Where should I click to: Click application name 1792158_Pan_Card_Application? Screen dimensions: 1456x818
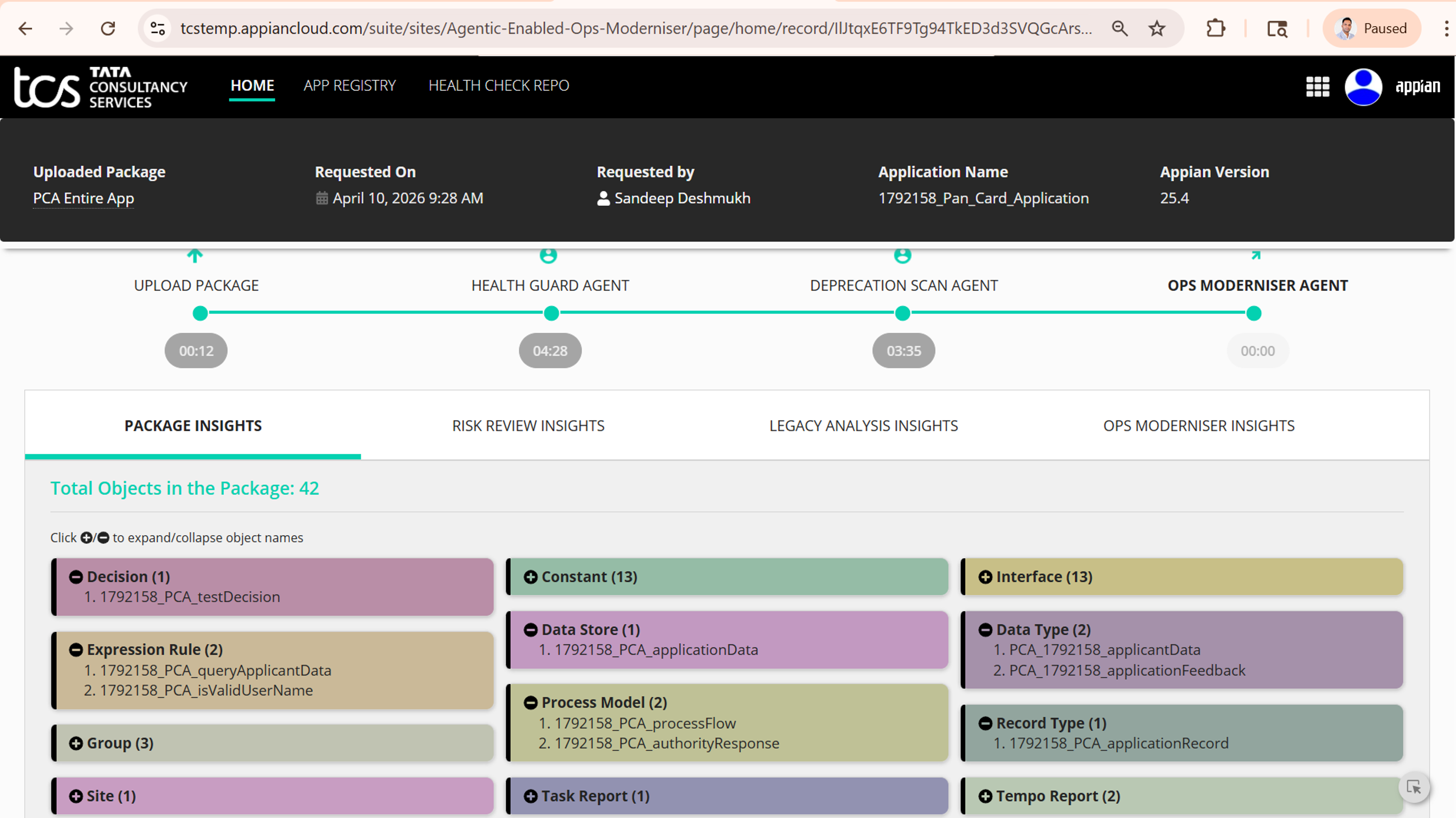click(984, 198)
